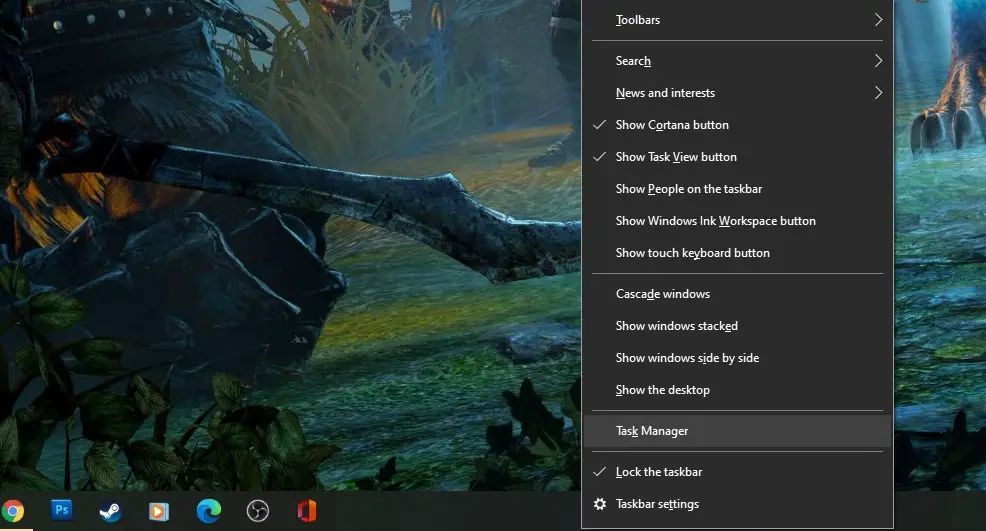Enable Show Windows Ink Workspace button

pyautogui.click(x=737, y=221)
